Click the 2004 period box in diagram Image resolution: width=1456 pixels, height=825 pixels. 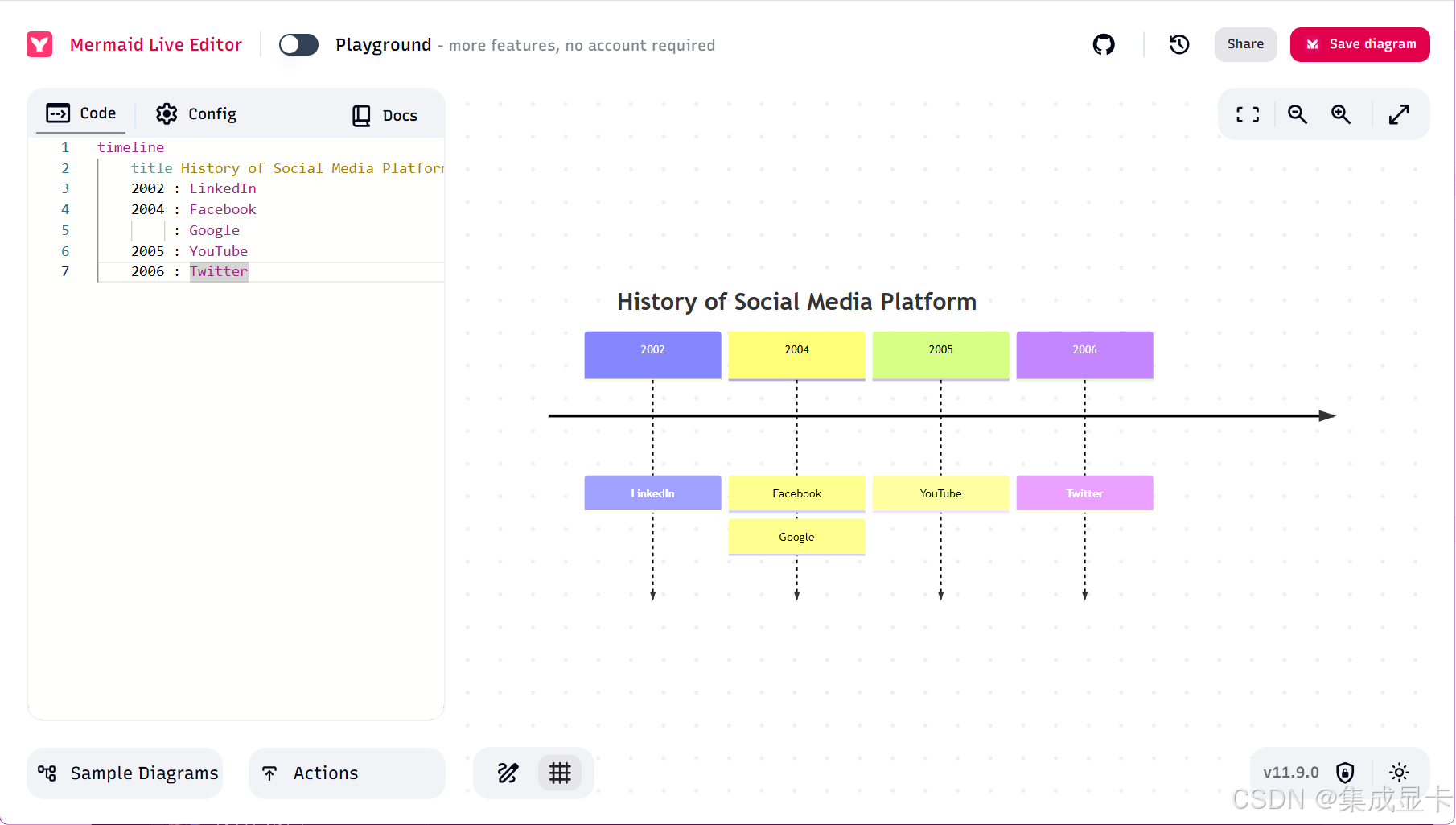pos(796,355)
